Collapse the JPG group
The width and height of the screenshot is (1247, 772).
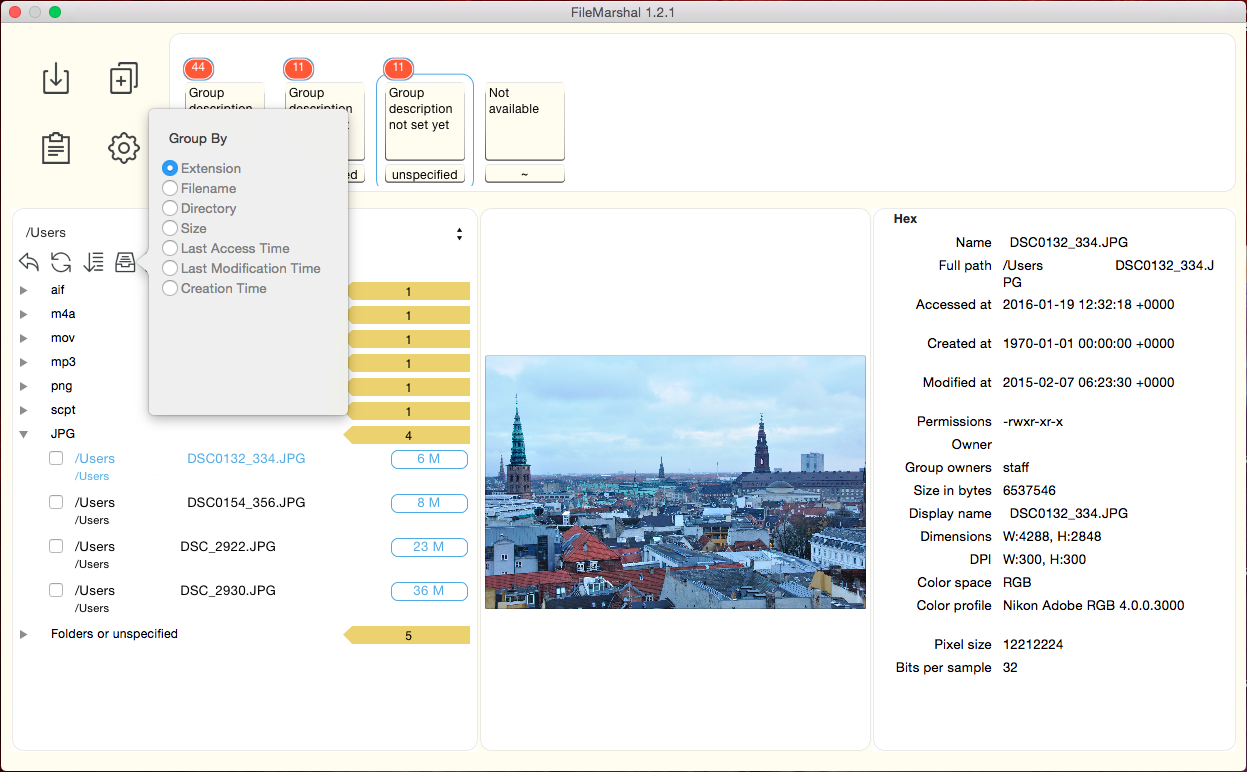pyautogui.click(x=24, y=434)
